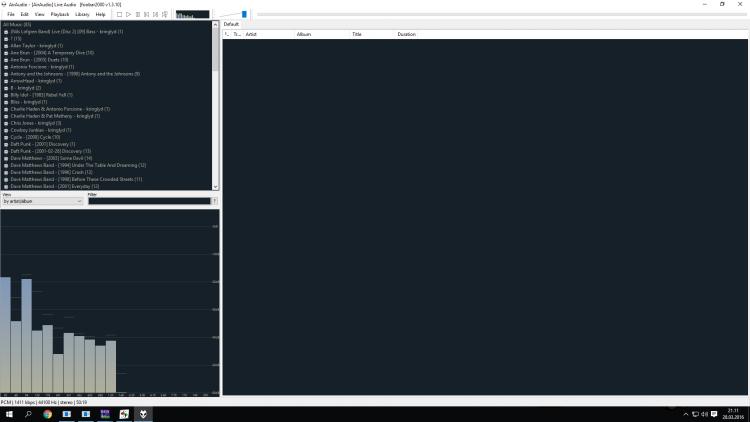Select Daft Punk [2001-02-26] Discovery entry

pos(51,151)
